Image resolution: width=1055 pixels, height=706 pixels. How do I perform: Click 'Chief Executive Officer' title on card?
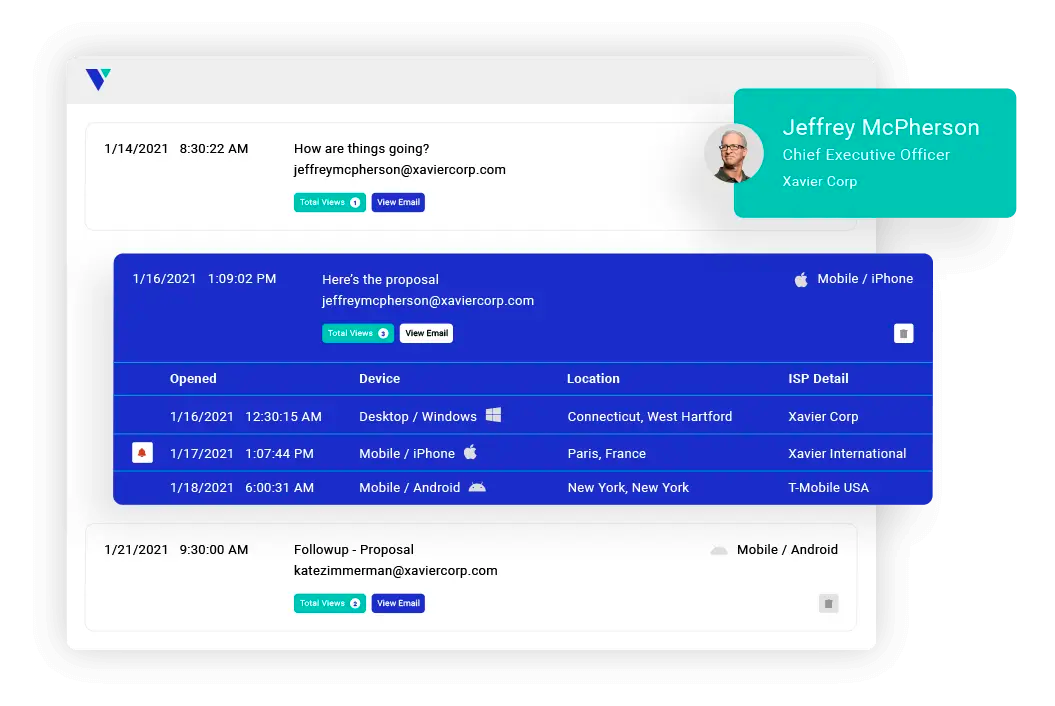click(x=866, y=155)
